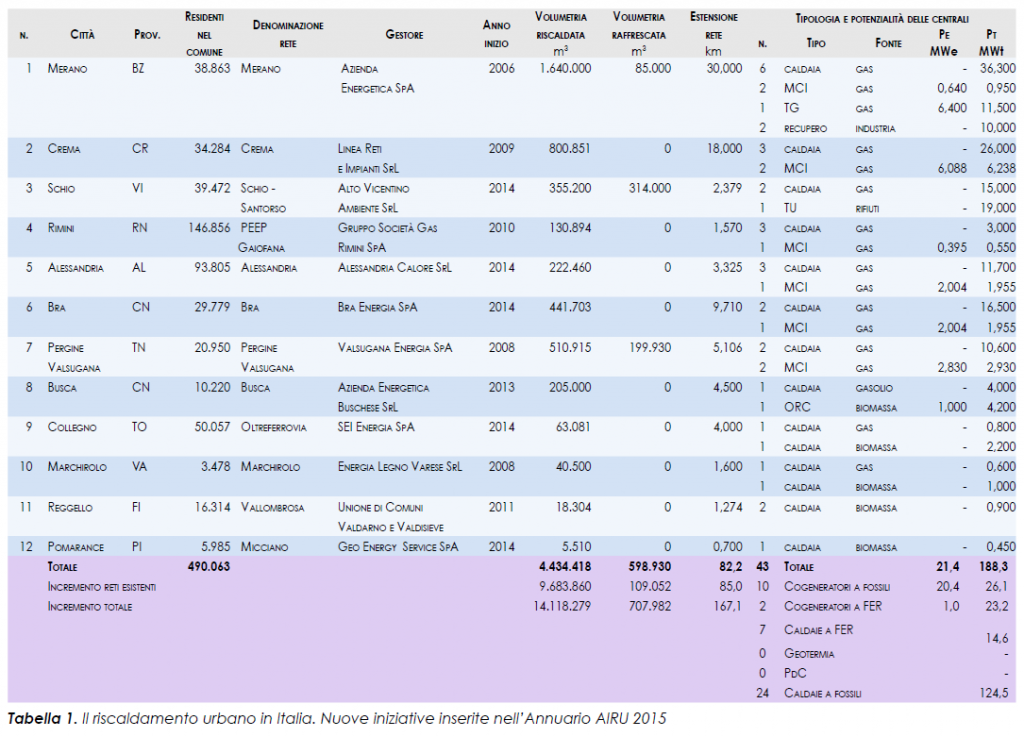Click the "Fonte" column header
The width and height of the screenshot is (1024, 737).
pyautogui.click(x=888, y=43)
